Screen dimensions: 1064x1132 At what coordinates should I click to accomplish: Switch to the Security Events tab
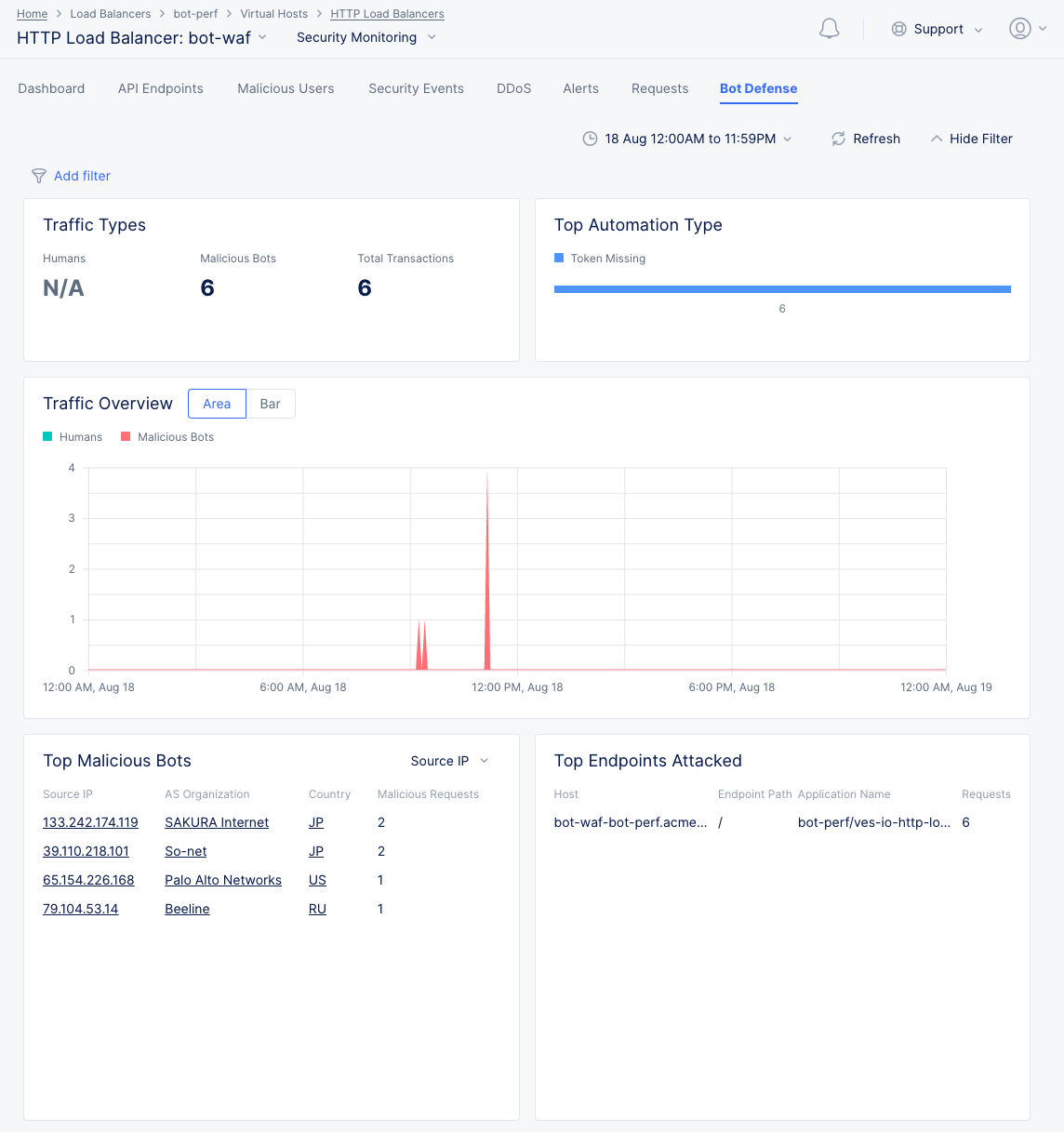coord(416,88)
